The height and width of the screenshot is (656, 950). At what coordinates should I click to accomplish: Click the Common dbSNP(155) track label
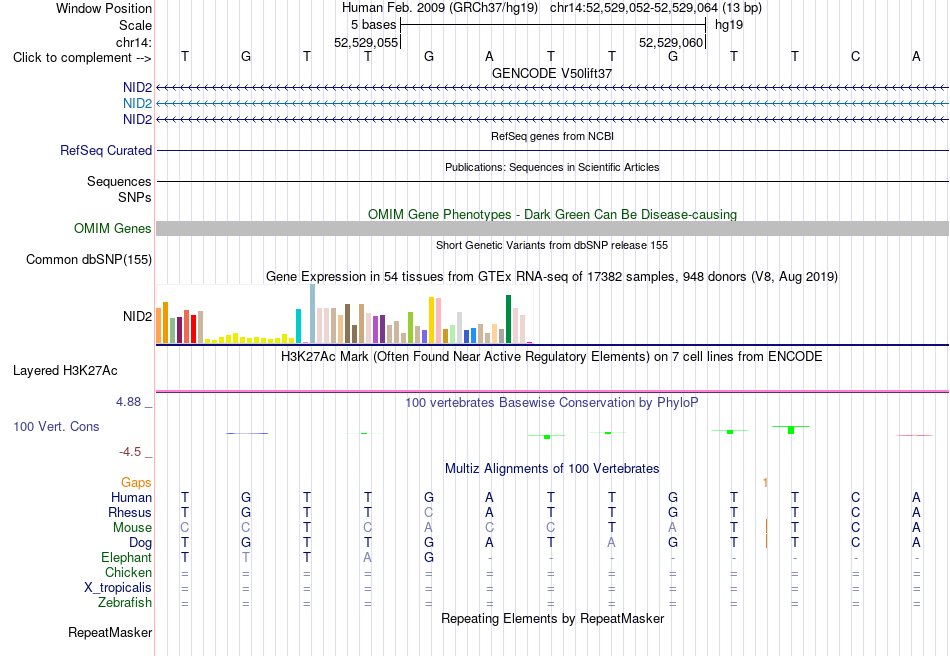[88, 259]
